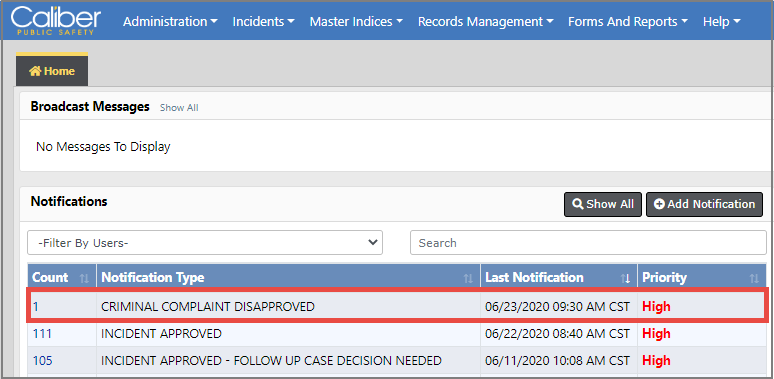Click the Priority column sort arrows icon

[x=754, y=278]
